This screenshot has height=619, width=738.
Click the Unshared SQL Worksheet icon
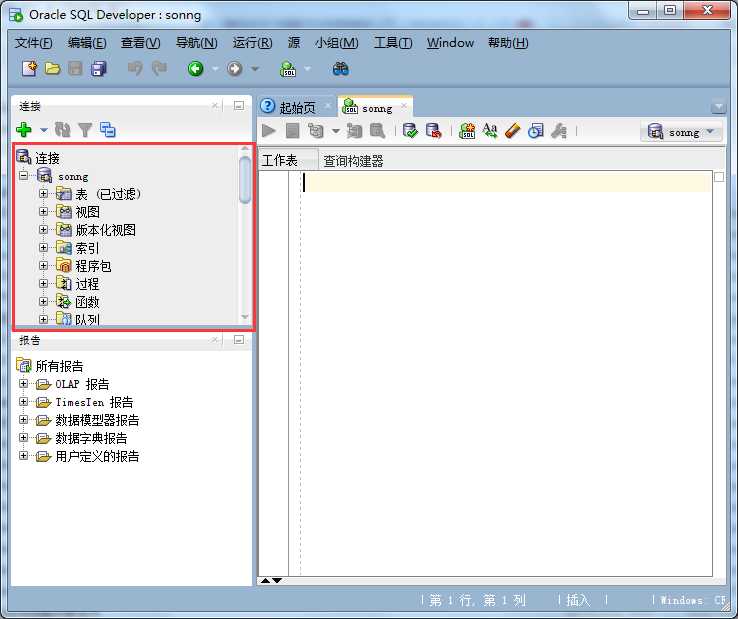click(467, 131)
